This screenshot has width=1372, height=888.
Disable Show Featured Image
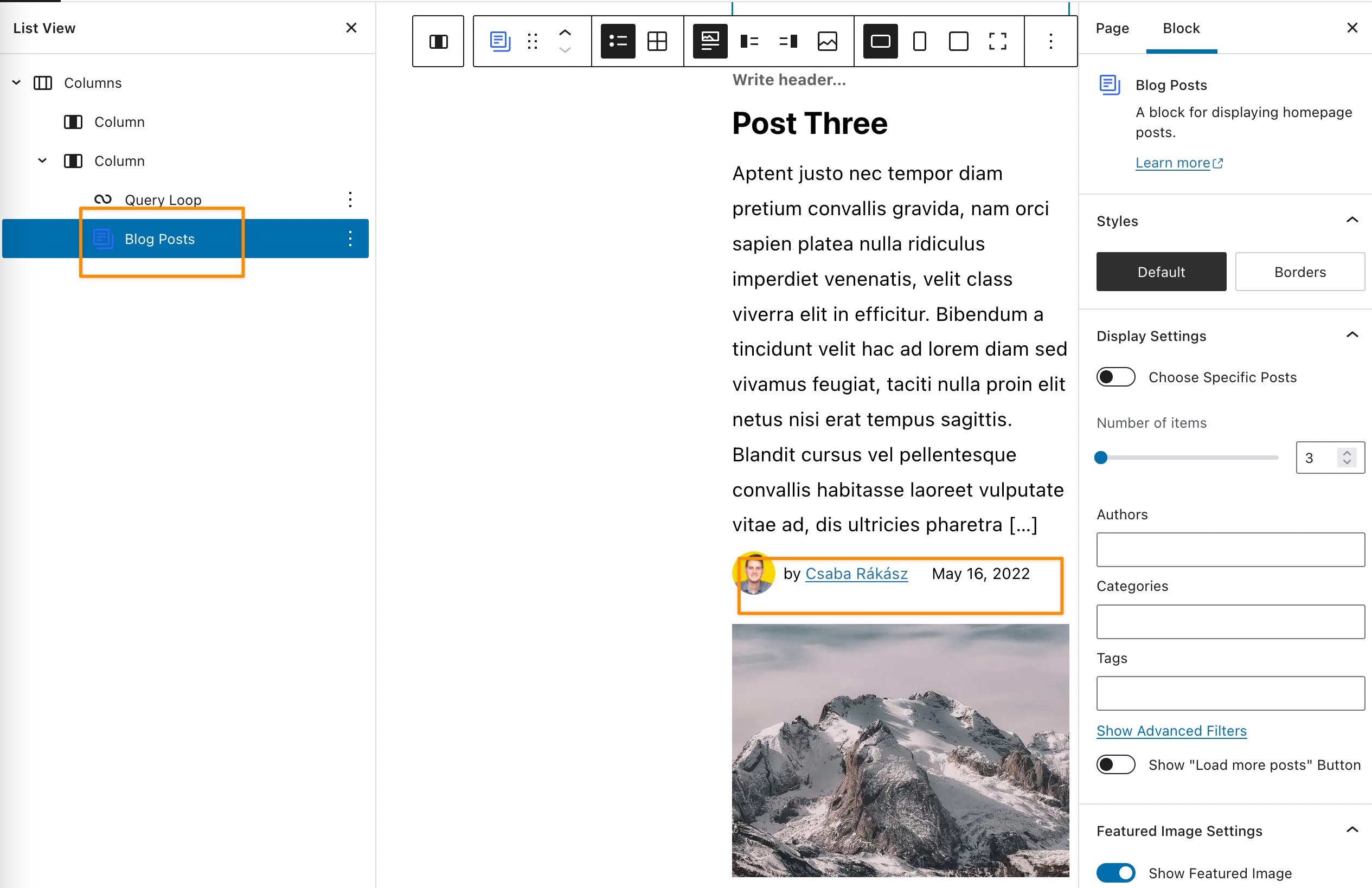[x=1115, y=872]
